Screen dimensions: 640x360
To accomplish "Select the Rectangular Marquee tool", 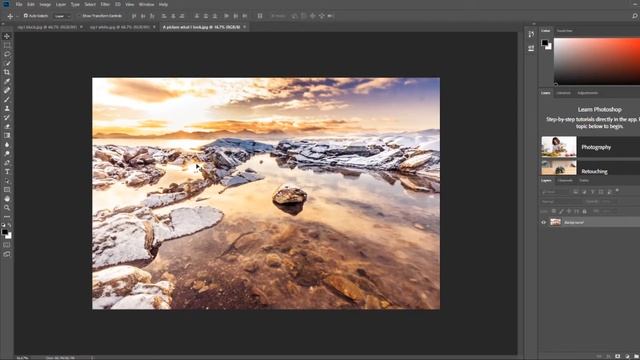I will (7, 45).
